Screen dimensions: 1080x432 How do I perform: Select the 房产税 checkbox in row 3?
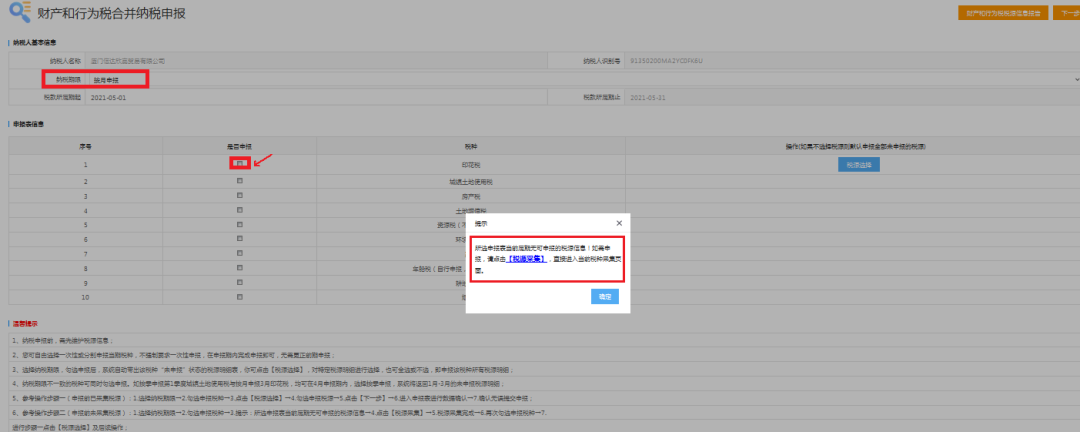(x=239, y=196)
